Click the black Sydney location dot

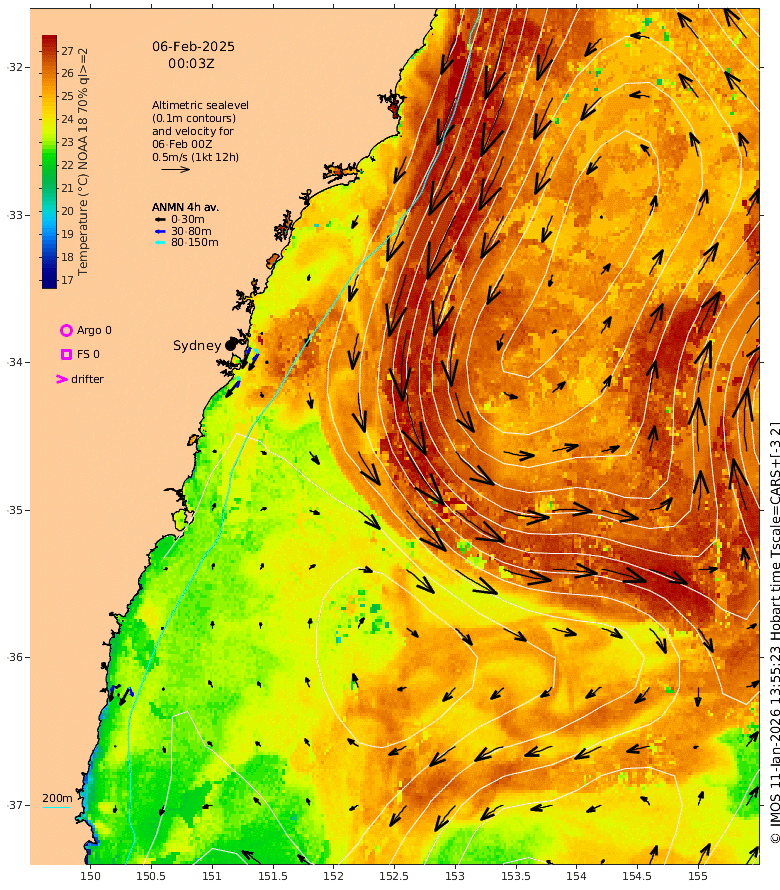coord(230,345)
